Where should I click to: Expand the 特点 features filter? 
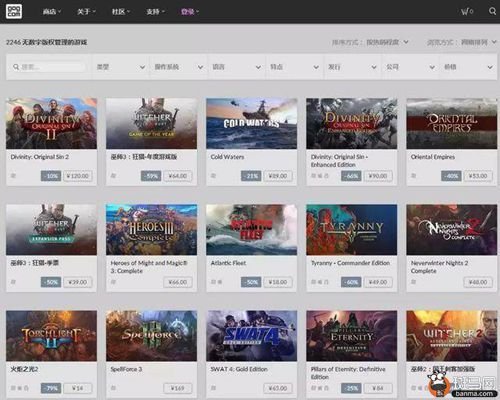pyautogui.click(x=295, y=67)
